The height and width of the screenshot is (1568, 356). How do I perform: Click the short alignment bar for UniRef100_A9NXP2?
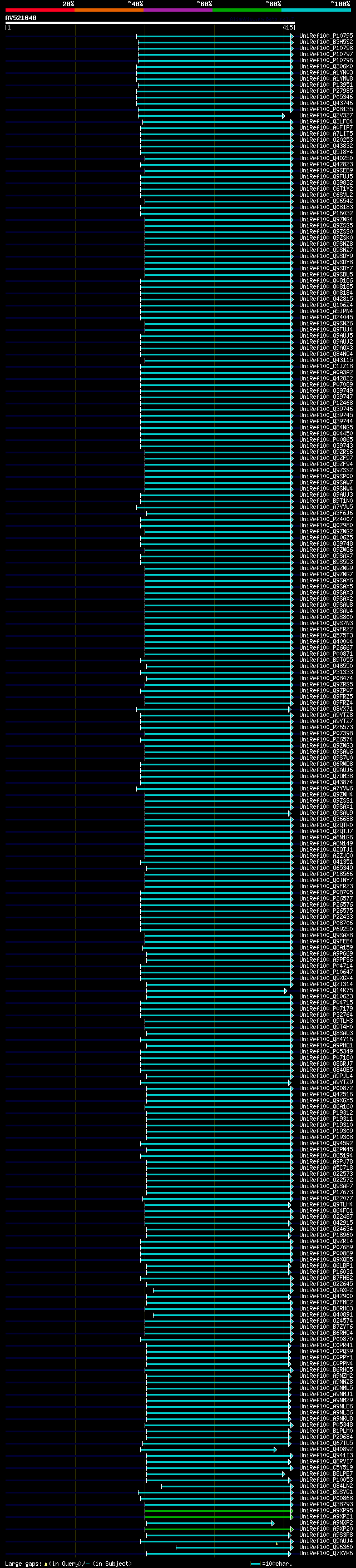210,1522
